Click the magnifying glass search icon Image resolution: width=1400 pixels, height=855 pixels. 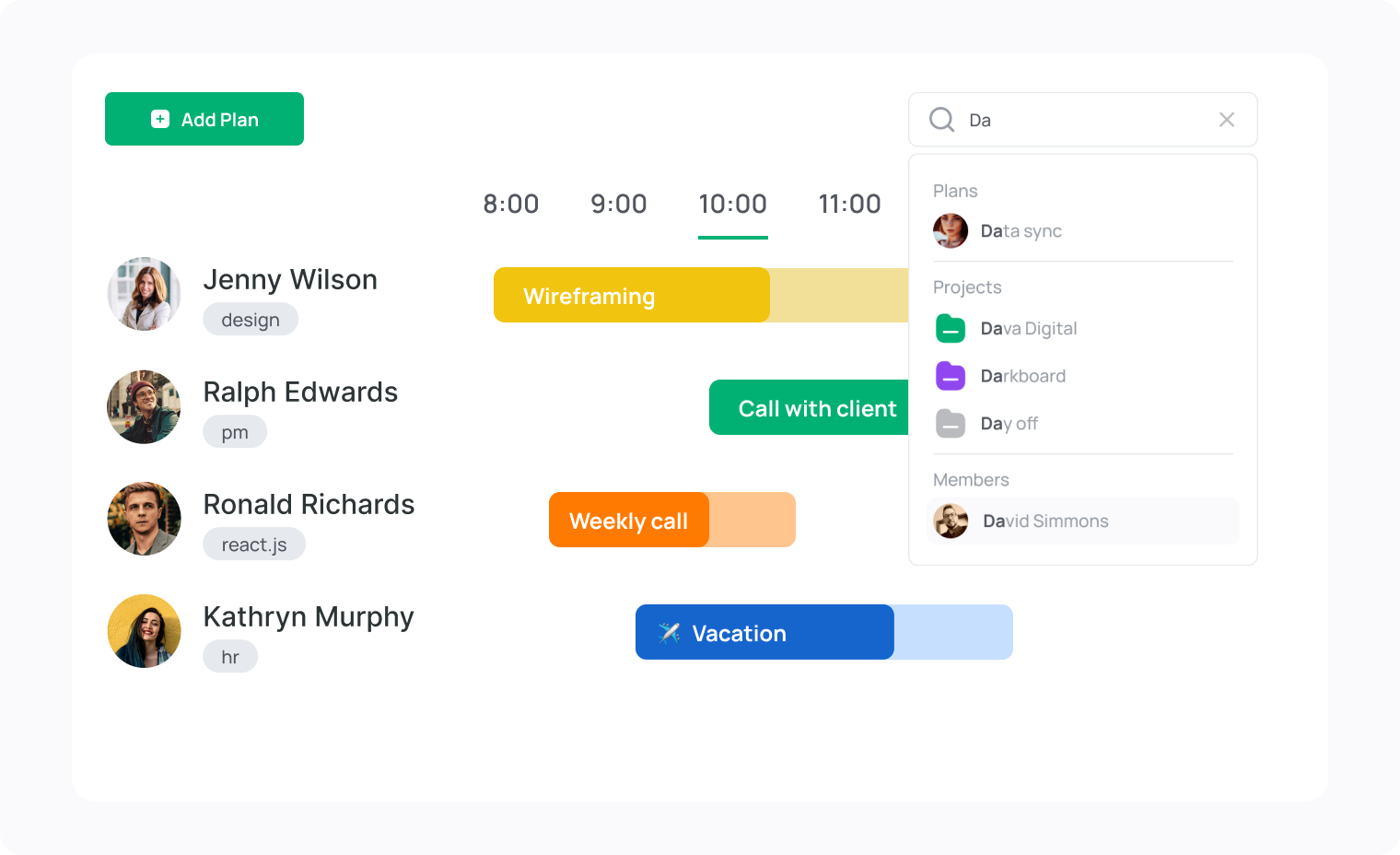(x=941, y=119)
